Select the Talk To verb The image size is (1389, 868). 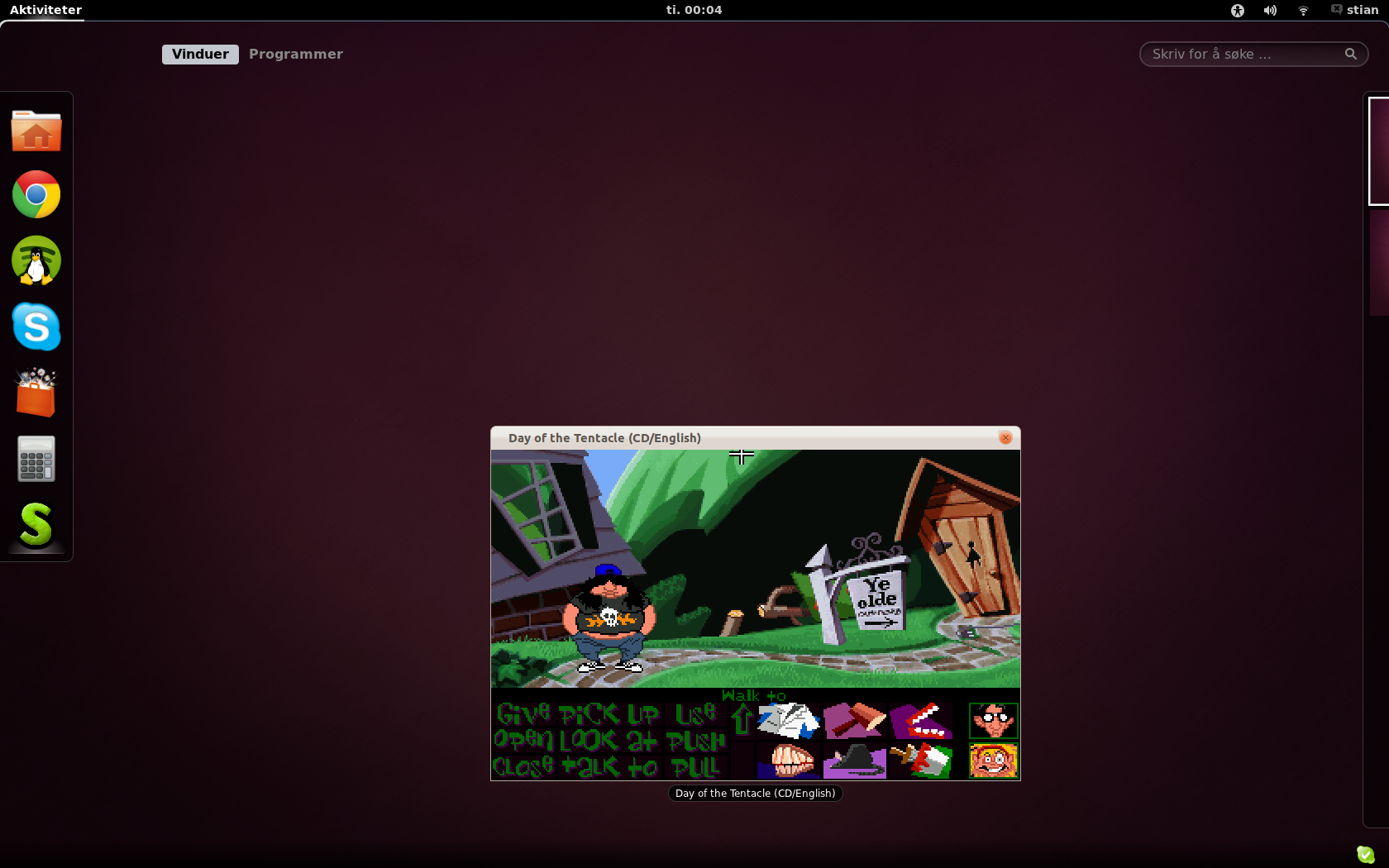[x=609, y=766]
